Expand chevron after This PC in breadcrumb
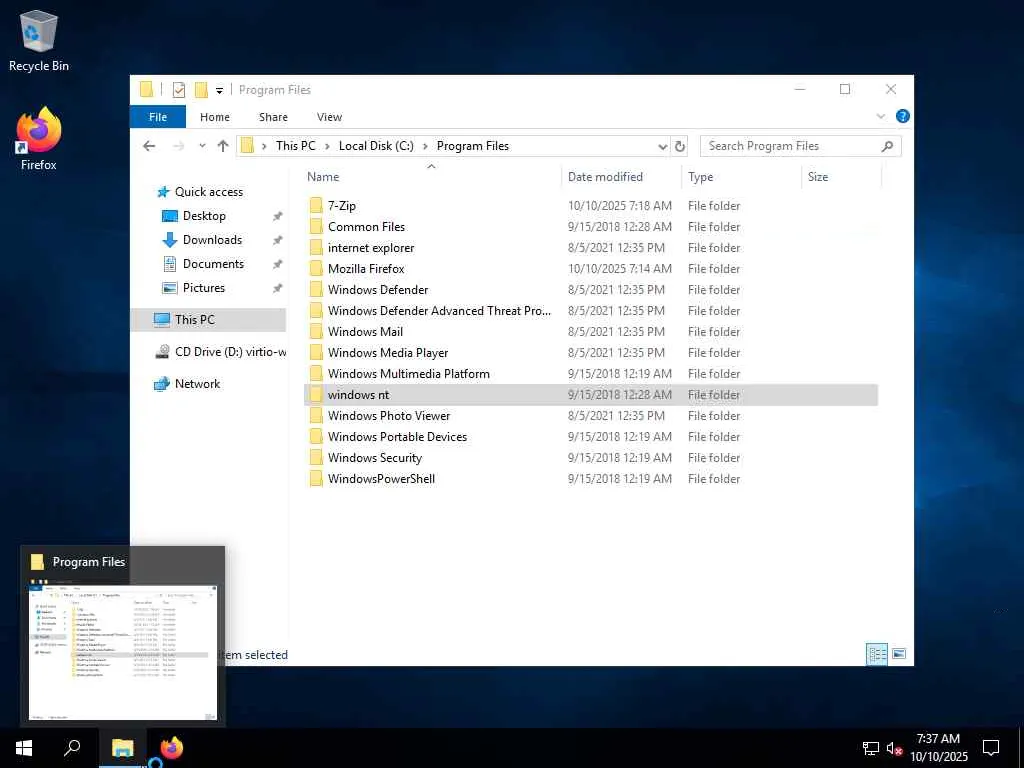Image resolution: width=1024 pixels, height=768 pixels. pos(328,146)
